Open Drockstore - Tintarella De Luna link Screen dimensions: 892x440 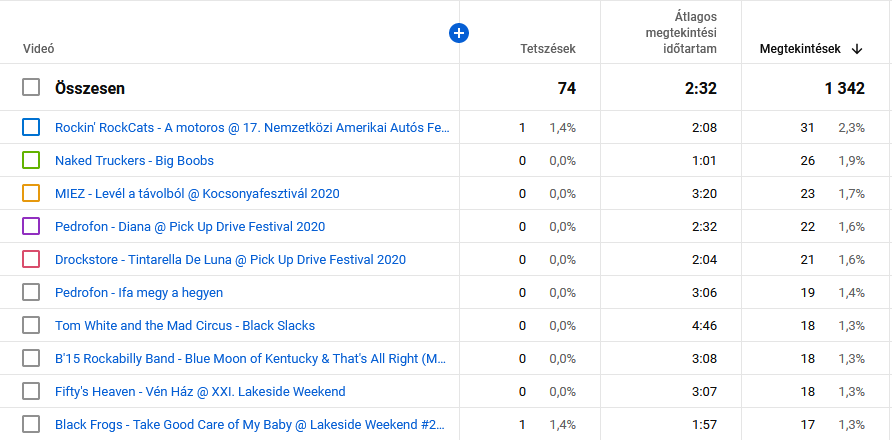[230, 260]
